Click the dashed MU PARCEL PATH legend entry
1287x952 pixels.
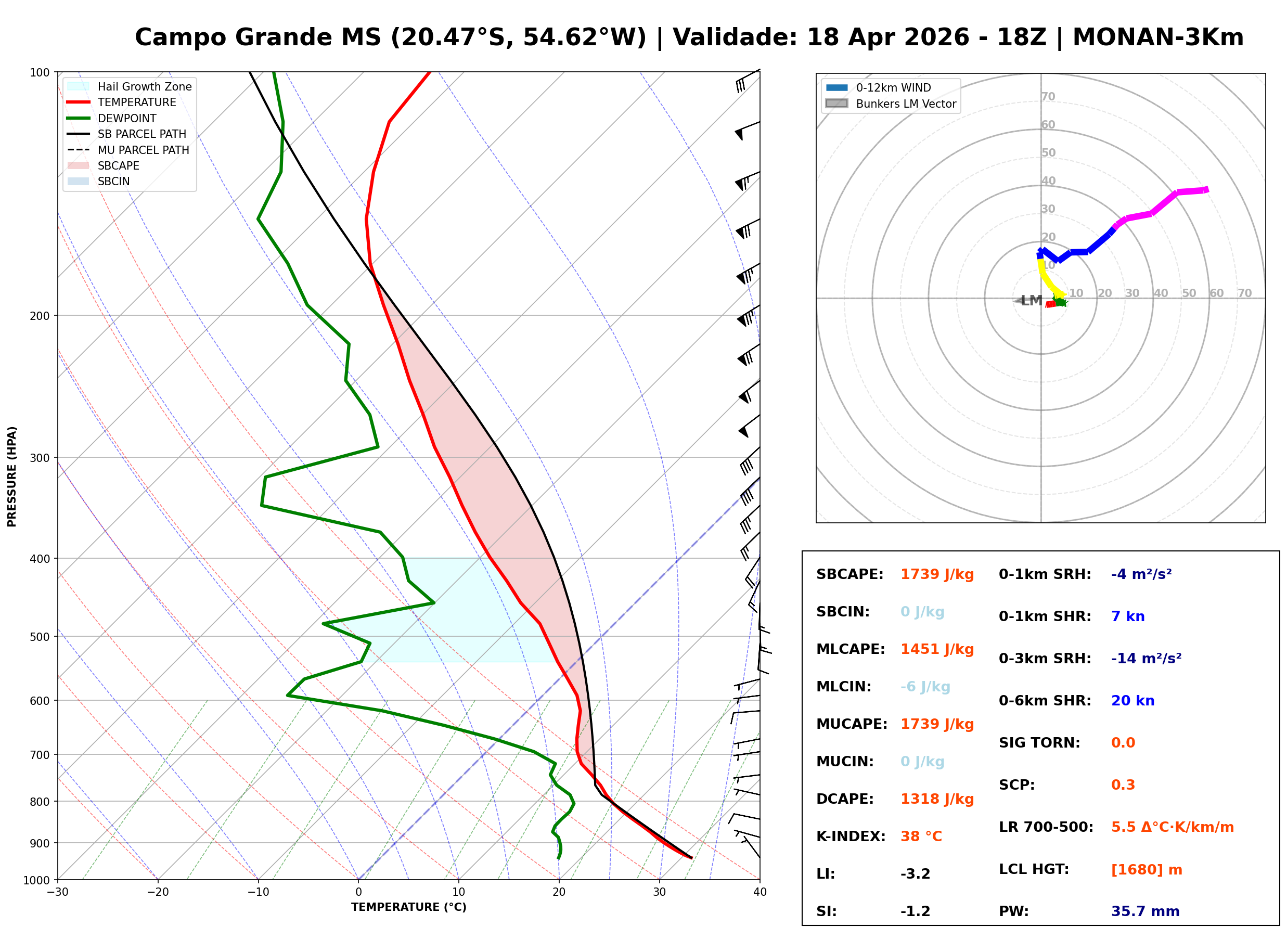(79, 150)
